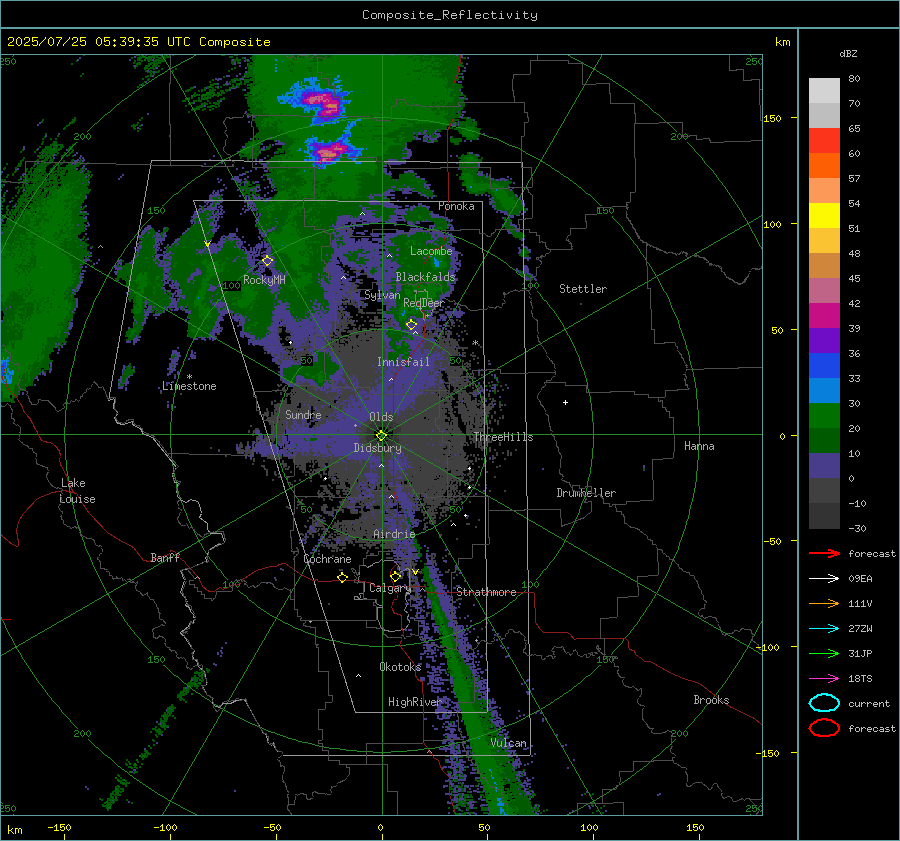Click the Limestone label
This screenshot has width=900, height=841.
[x=189, y=386]
